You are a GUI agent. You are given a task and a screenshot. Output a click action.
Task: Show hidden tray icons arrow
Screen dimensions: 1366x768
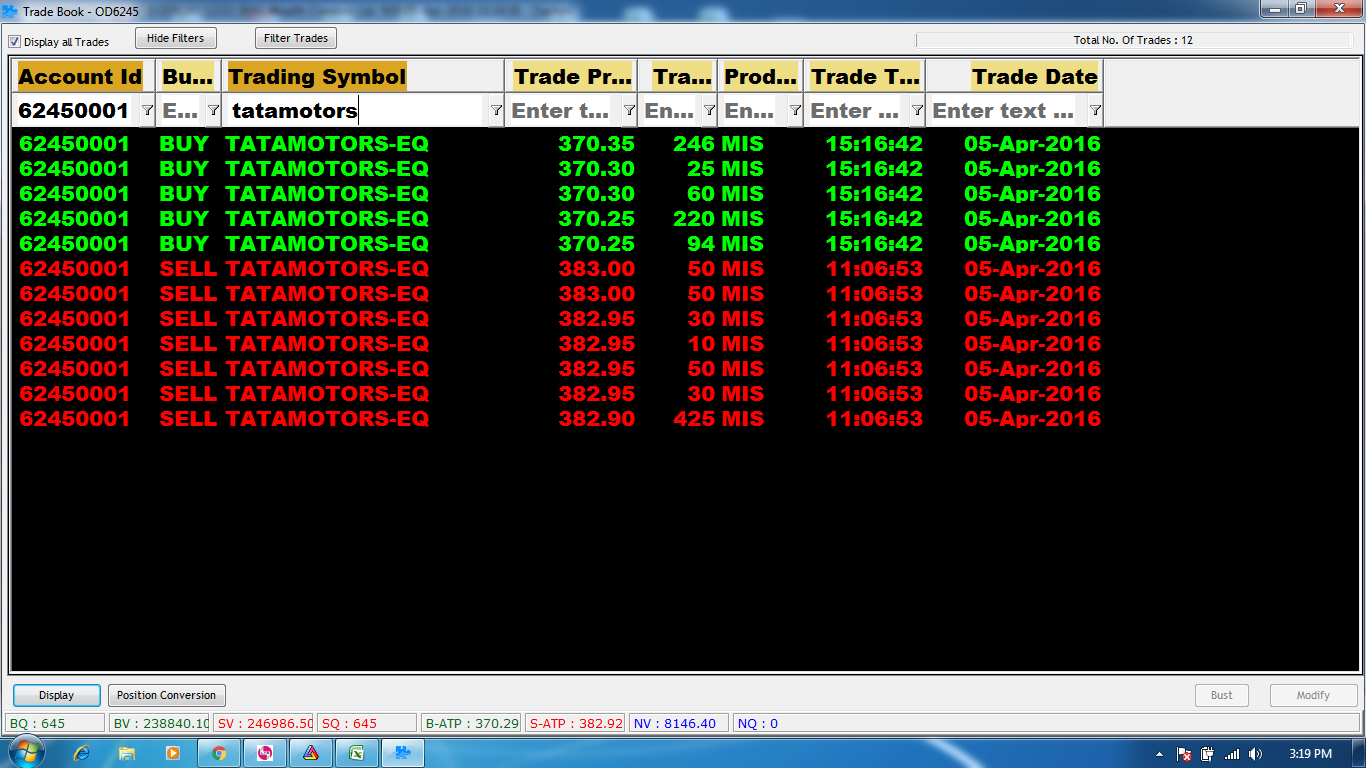pyautogui.click(x=1159, y=754)
